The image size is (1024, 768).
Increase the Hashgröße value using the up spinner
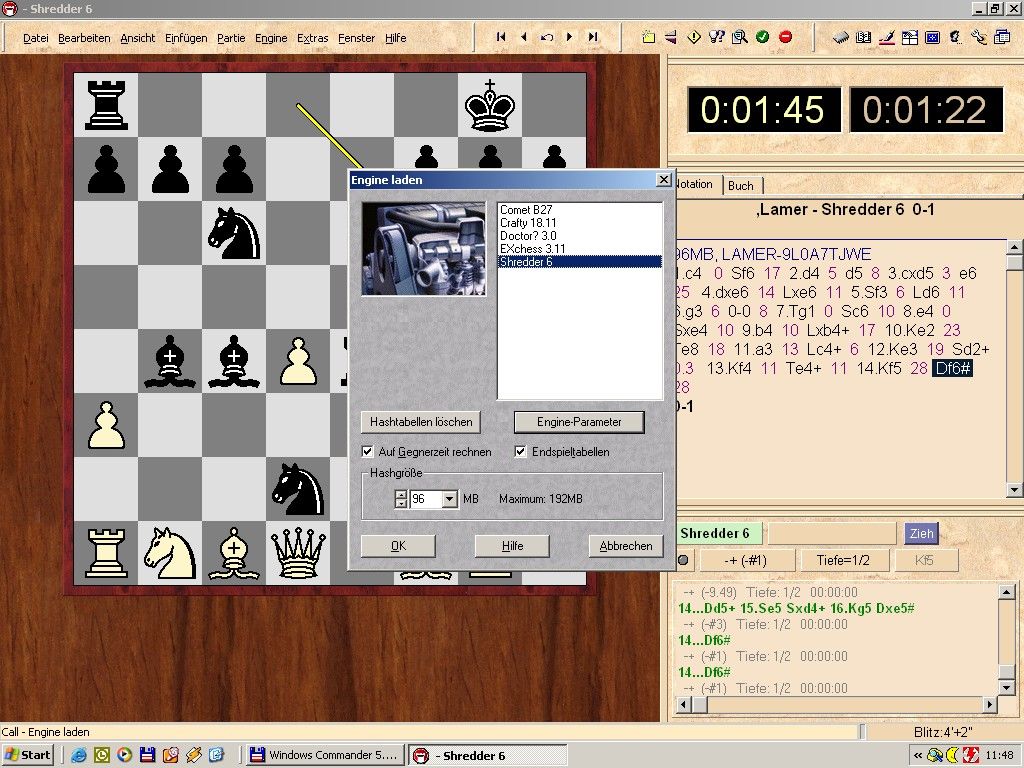(401, 492)
